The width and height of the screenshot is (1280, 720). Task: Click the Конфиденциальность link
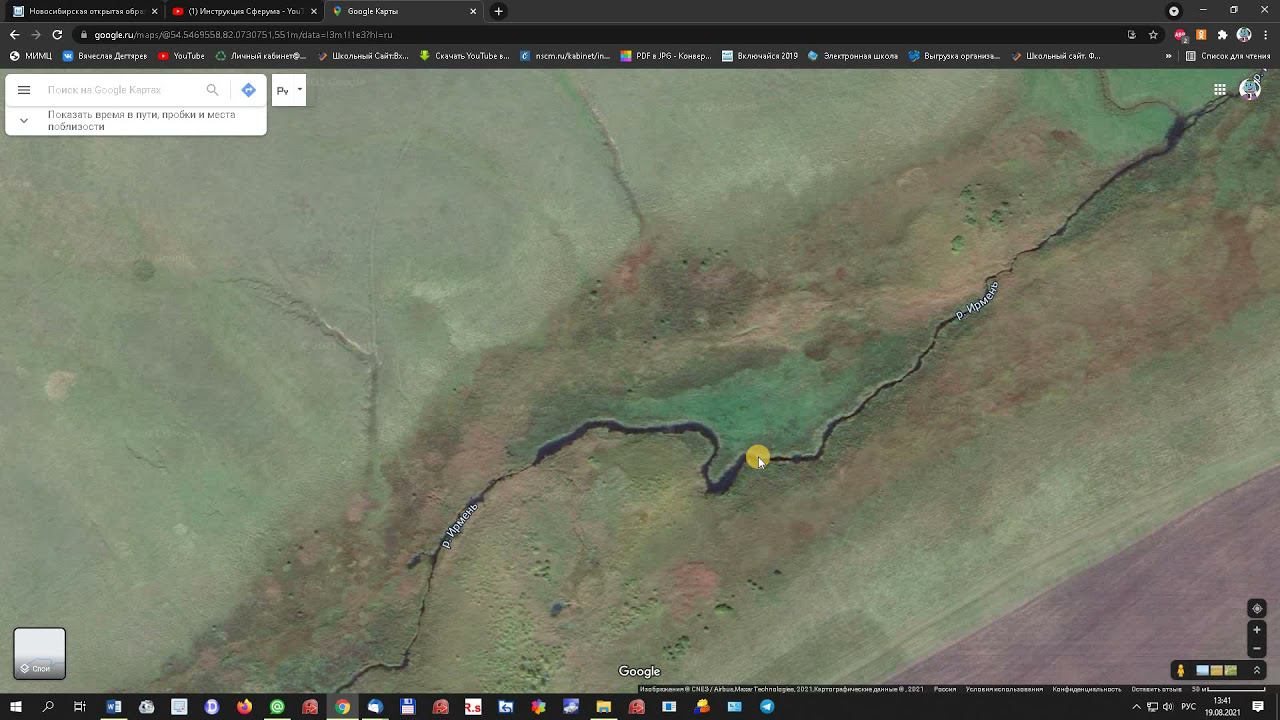click(1087, 689)
